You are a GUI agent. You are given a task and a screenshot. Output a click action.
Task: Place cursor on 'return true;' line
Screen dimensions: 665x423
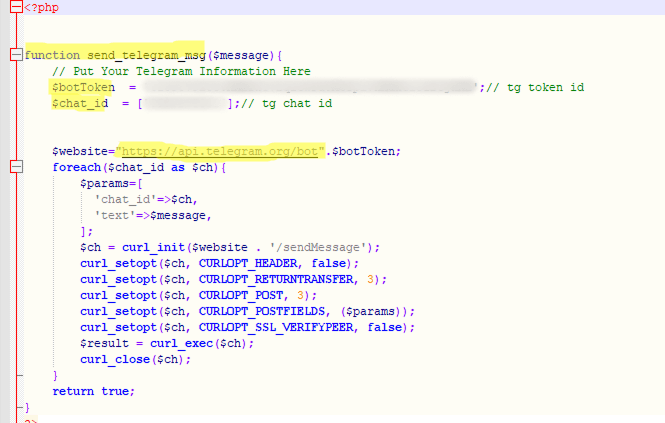click(92, 391)
